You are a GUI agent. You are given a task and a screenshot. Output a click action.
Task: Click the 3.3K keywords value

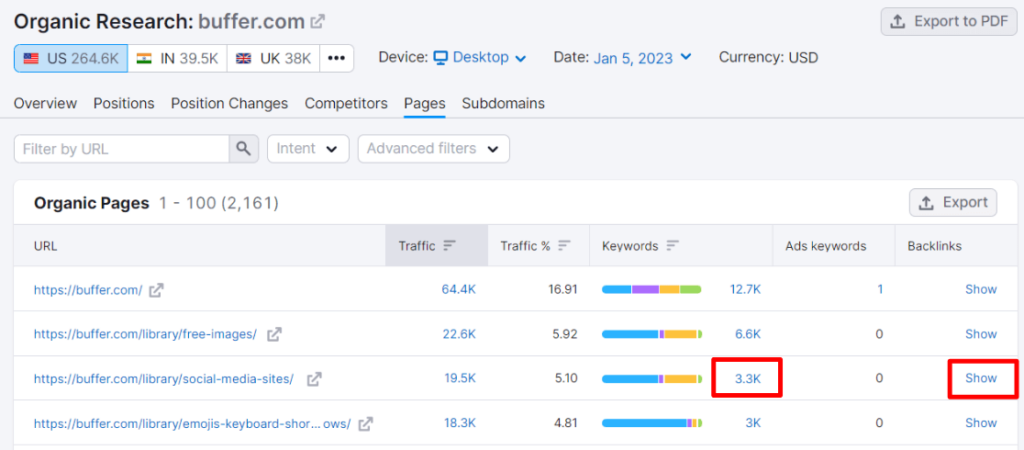pyautogui.click(x=748, y=378)
